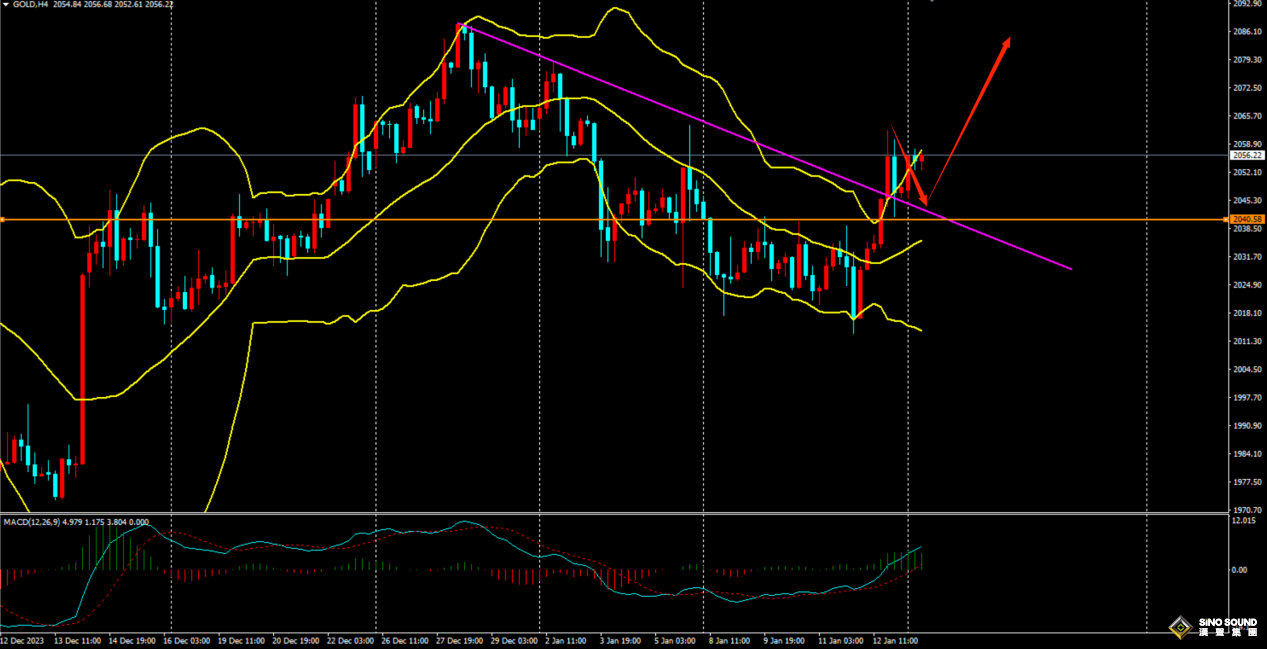Screen dimensions: 1267x649
Task: Click the lower end of the magenta trendline
Action: [1071, 268]
